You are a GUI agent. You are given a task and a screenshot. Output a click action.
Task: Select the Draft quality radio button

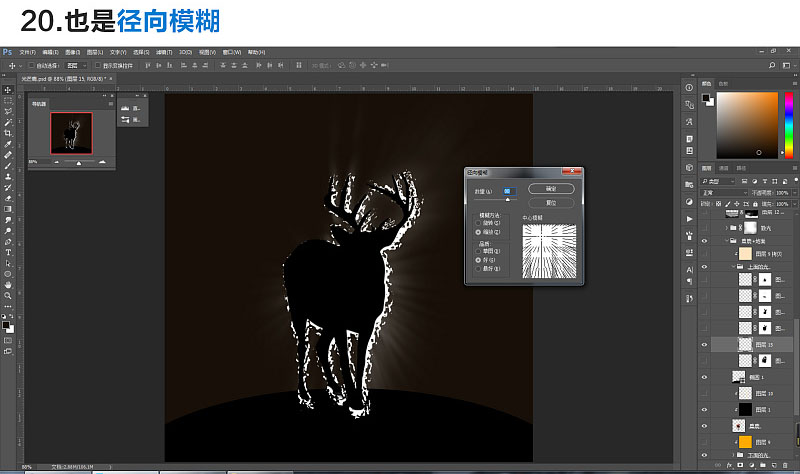click(x=478, y=251)
